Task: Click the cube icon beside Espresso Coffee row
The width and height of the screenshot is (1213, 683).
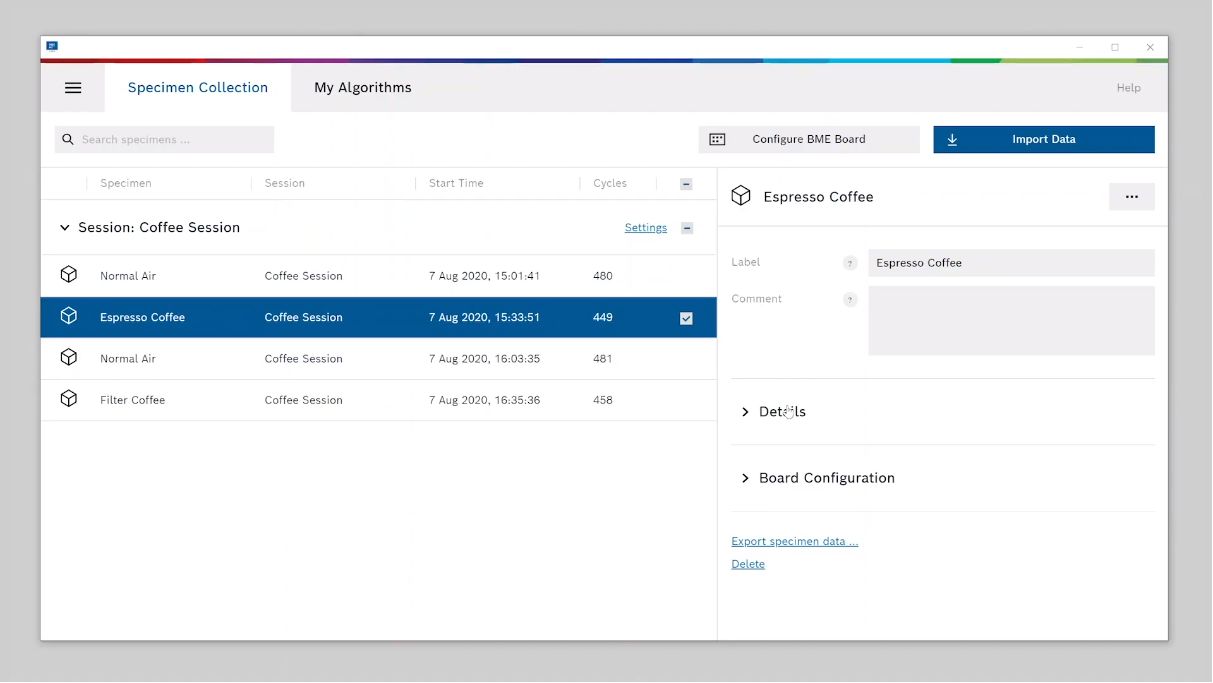Action: 69,316
